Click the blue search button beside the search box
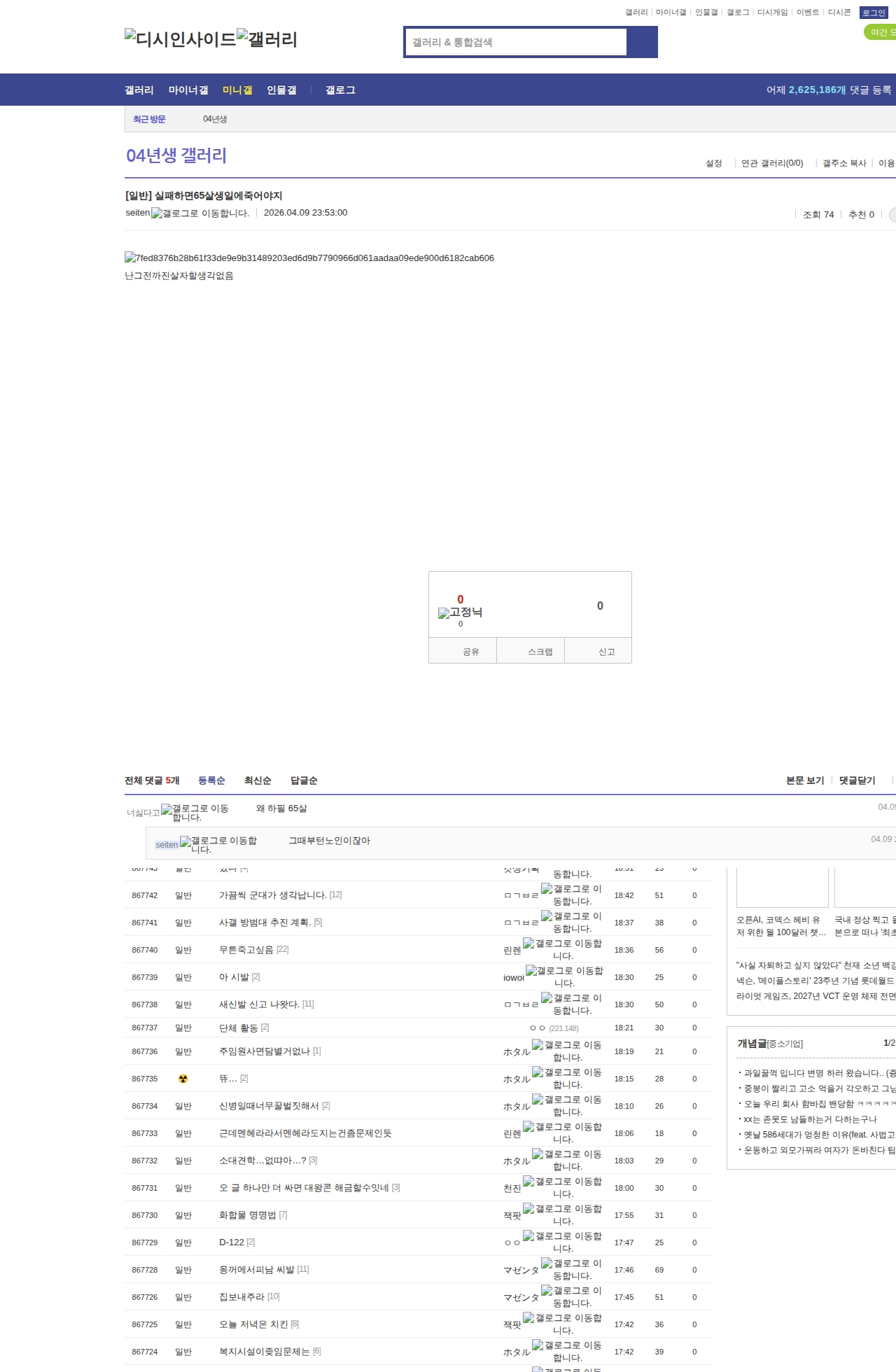The height and width of the screenshot is (1372, 896). coord(642,42)
